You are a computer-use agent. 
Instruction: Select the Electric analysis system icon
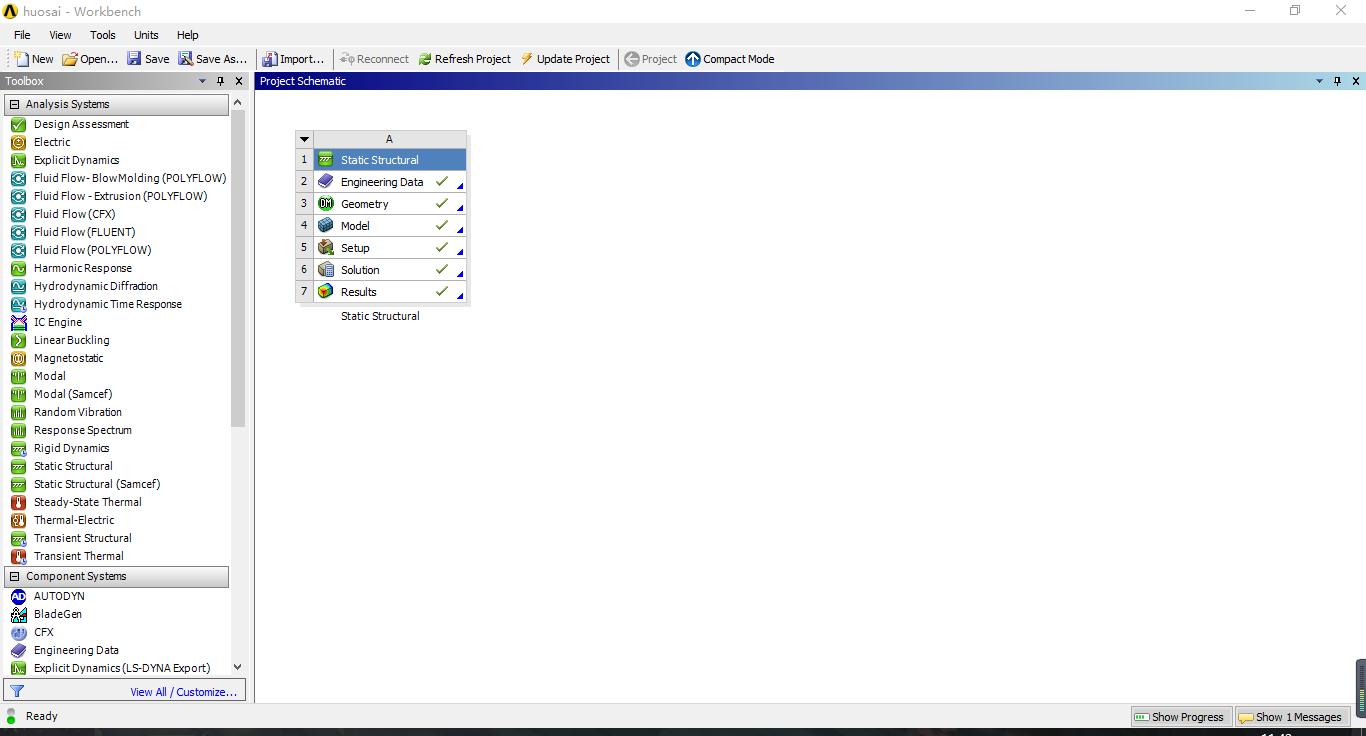click(x=18, y=142)
